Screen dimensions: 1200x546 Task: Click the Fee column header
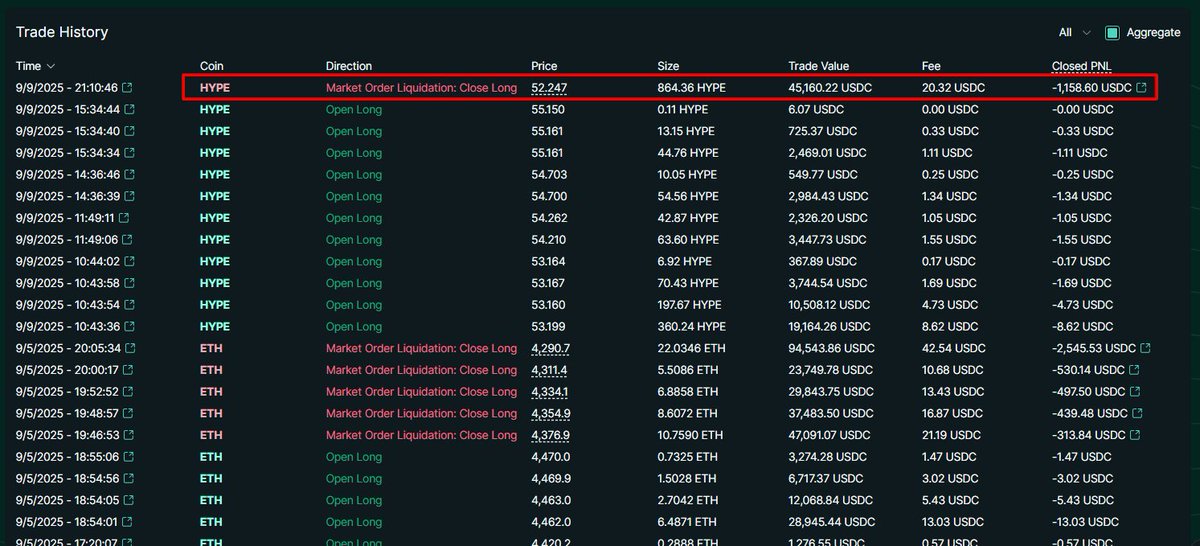click(x=931, y=66)
